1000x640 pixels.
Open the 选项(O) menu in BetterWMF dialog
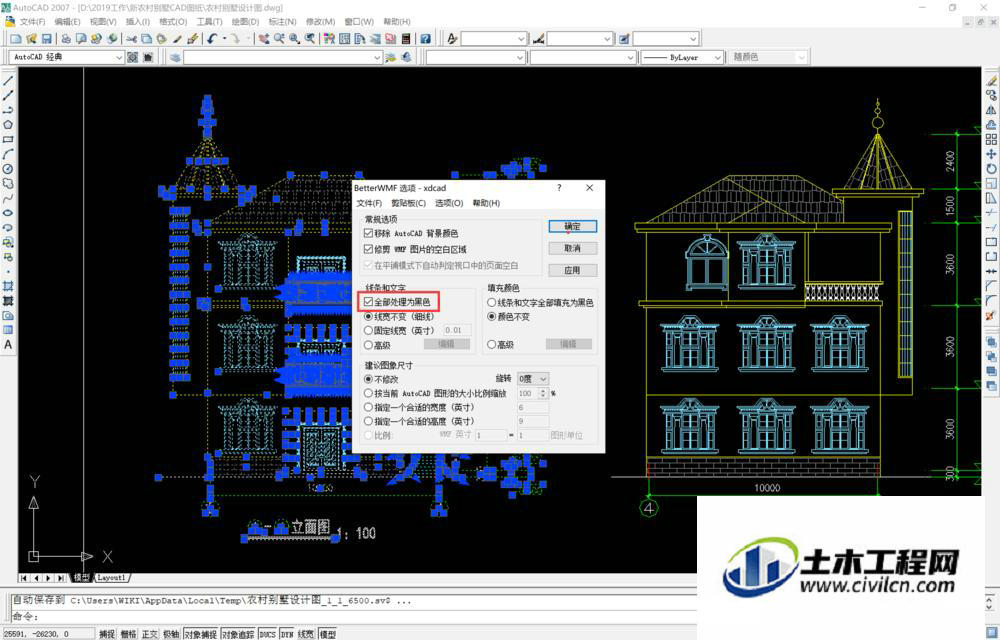(449, 203)
